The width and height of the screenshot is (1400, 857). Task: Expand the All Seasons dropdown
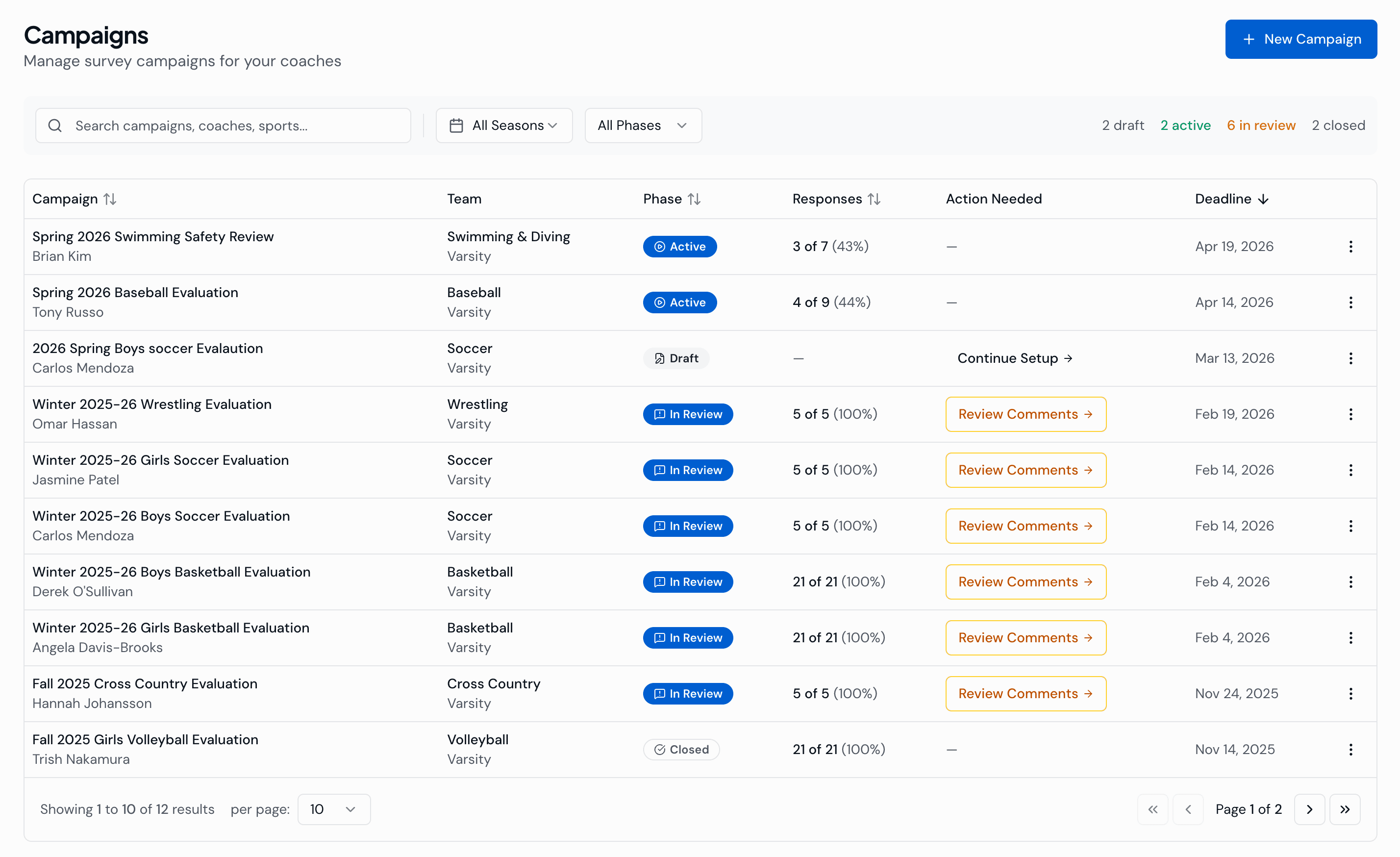503,126
